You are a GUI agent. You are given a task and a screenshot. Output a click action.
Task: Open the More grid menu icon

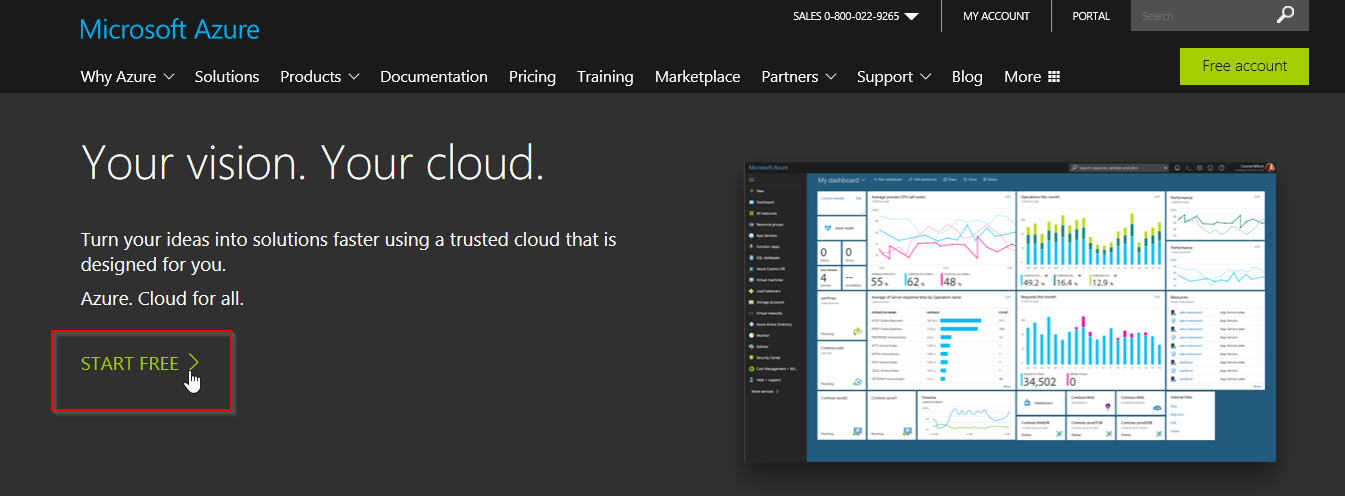[x=1053, y=77]
